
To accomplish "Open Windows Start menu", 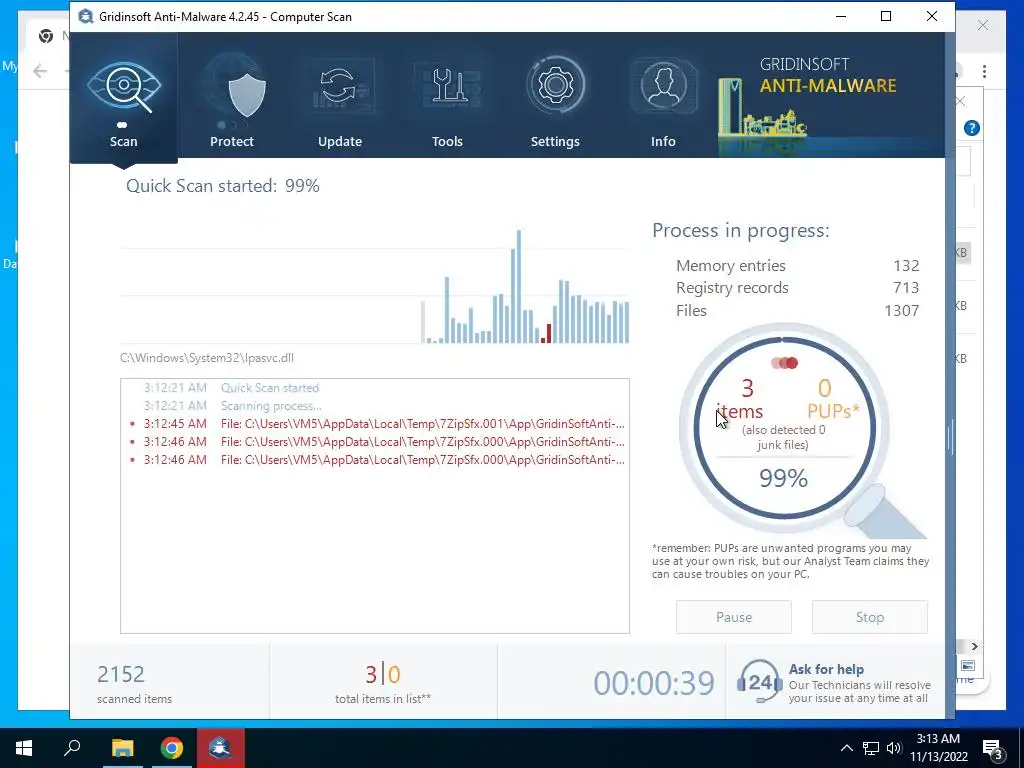I will point(24,748).
